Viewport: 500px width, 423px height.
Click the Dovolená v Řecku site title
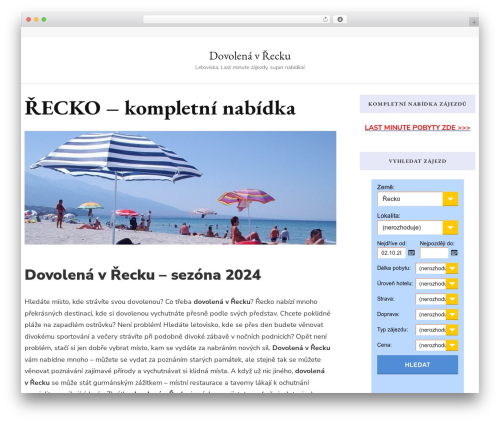pyautogui.click(x=250, y=56)
